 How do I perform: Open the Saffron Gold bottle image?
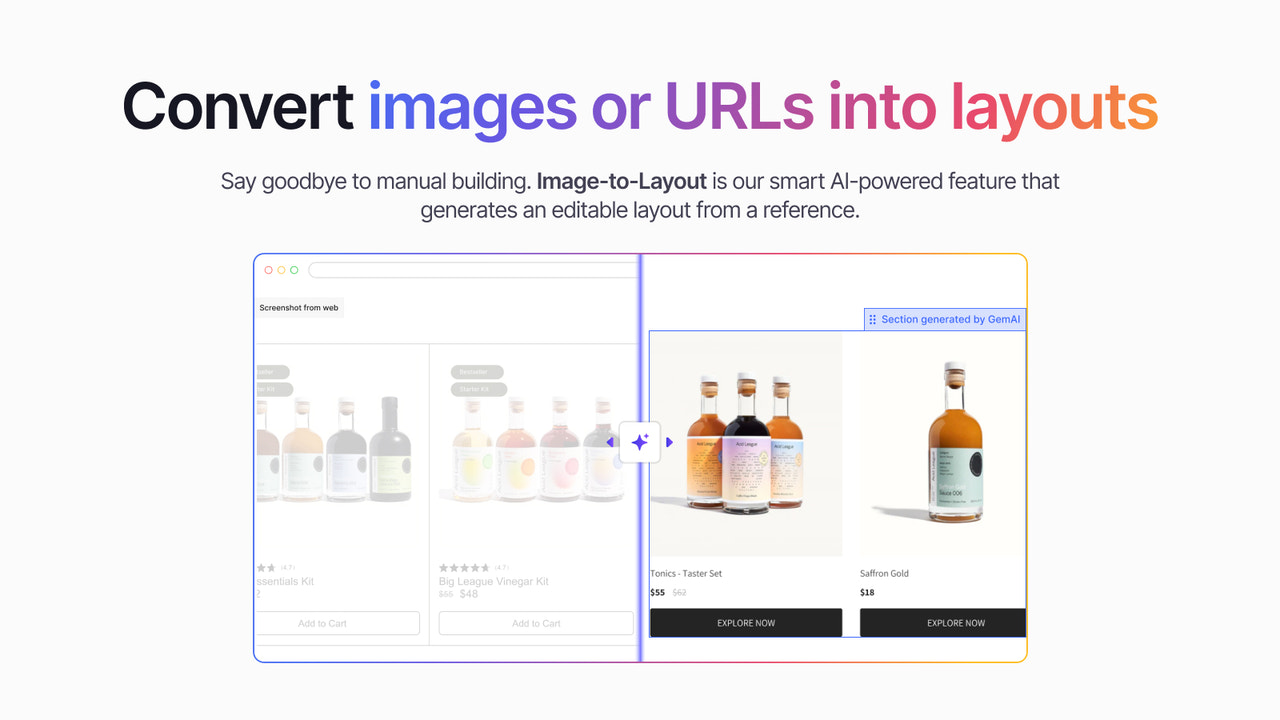(943, 444)
